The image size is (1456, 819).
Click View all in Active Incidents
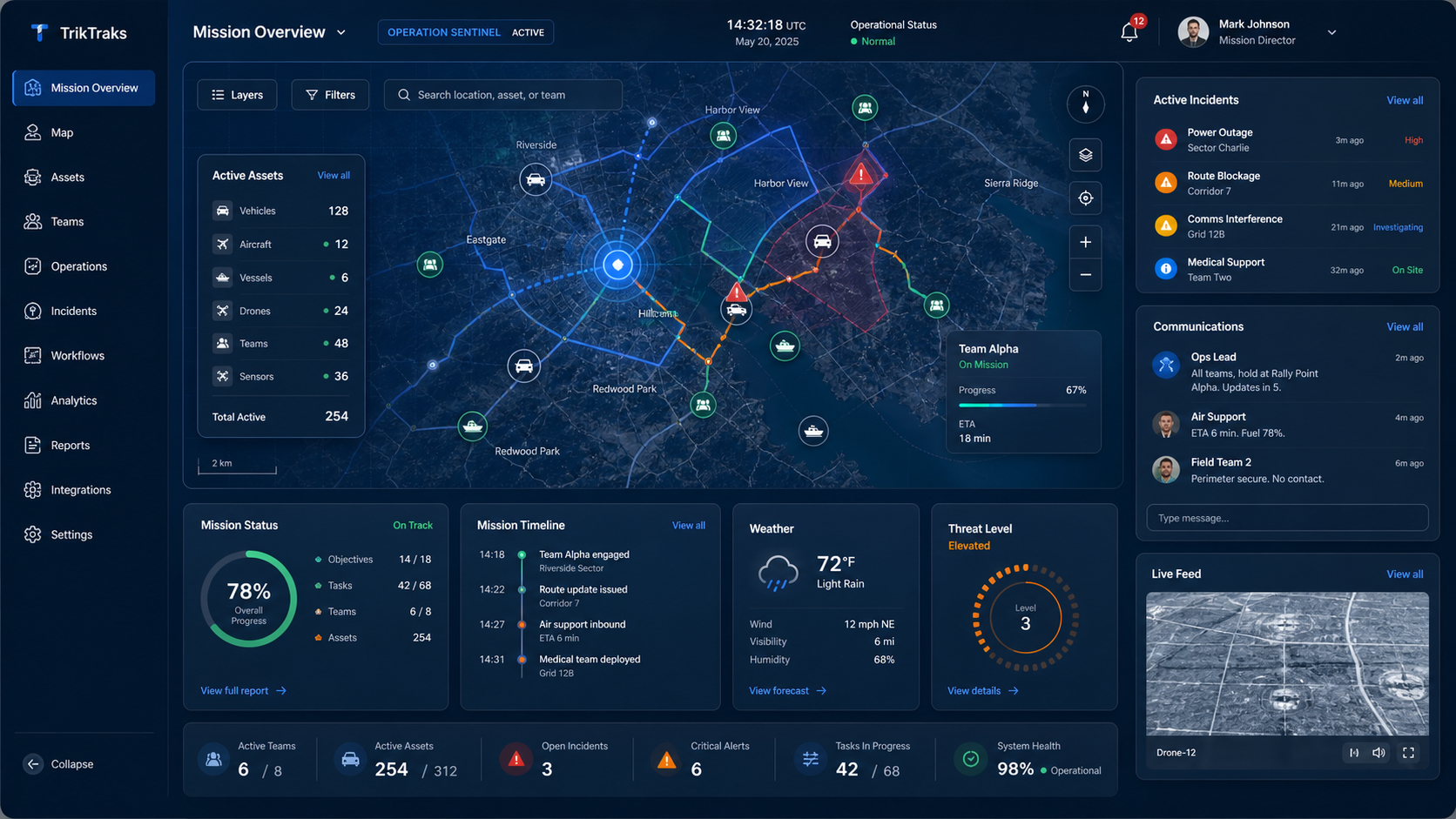pyautogui.click(x=1405, y=100)
